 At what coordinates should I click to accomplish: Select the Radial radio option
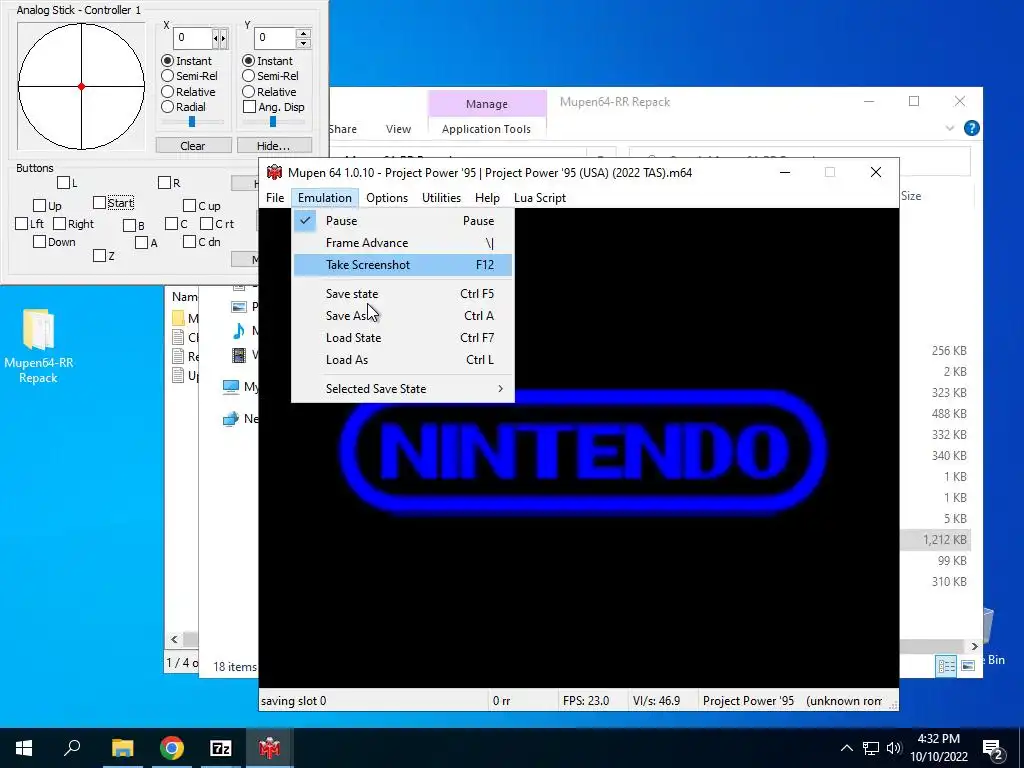pos(168,106)
